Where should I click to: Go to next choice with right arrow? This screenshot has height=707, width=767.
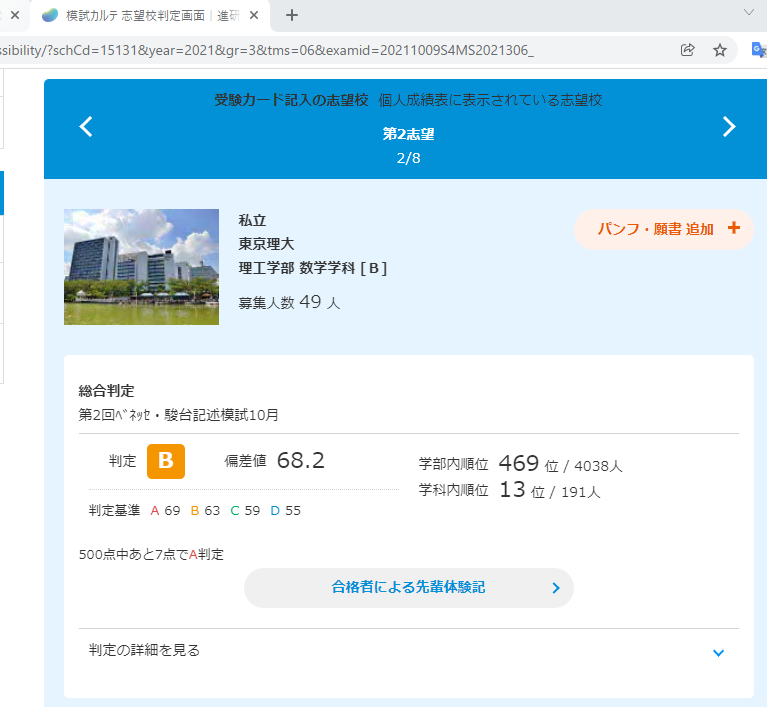729,127
